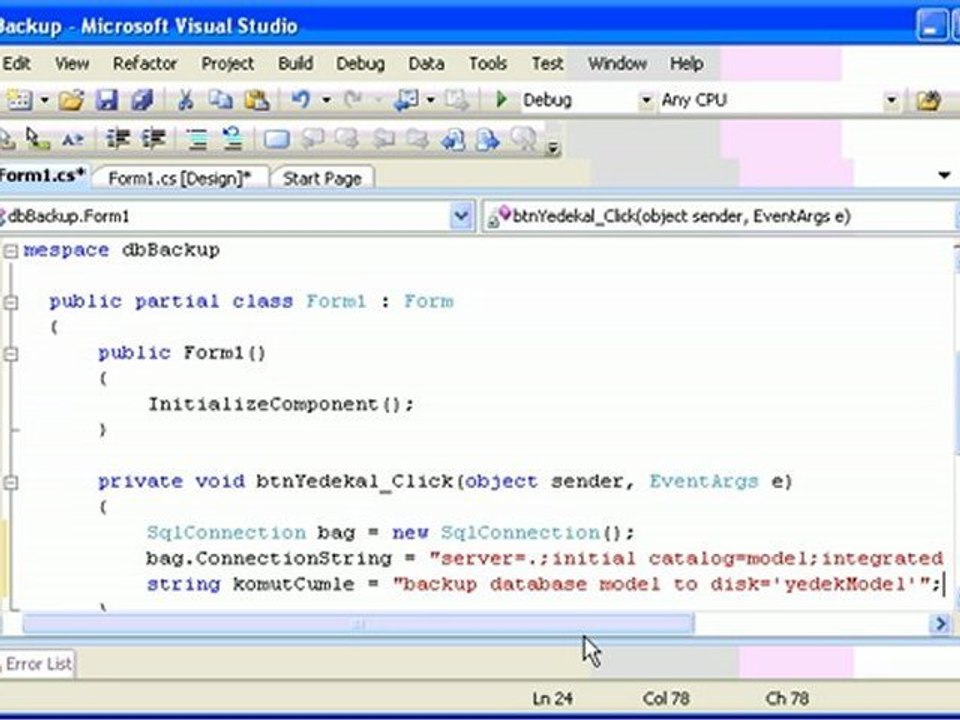The height and width of the screenshot is (720, 960).
Task: Click the Undo arrow icon
Action: coord(301,100)
